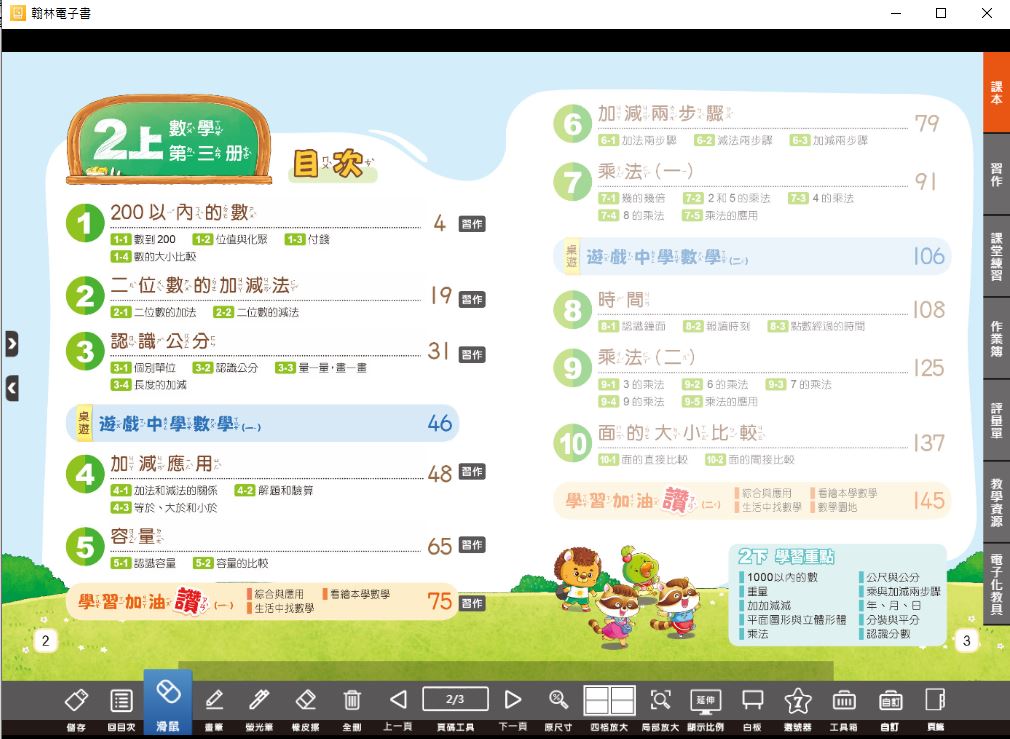Select the 橡皮擦 eraser tool
Screen dimensions: 1010x739
coord(305,700)
